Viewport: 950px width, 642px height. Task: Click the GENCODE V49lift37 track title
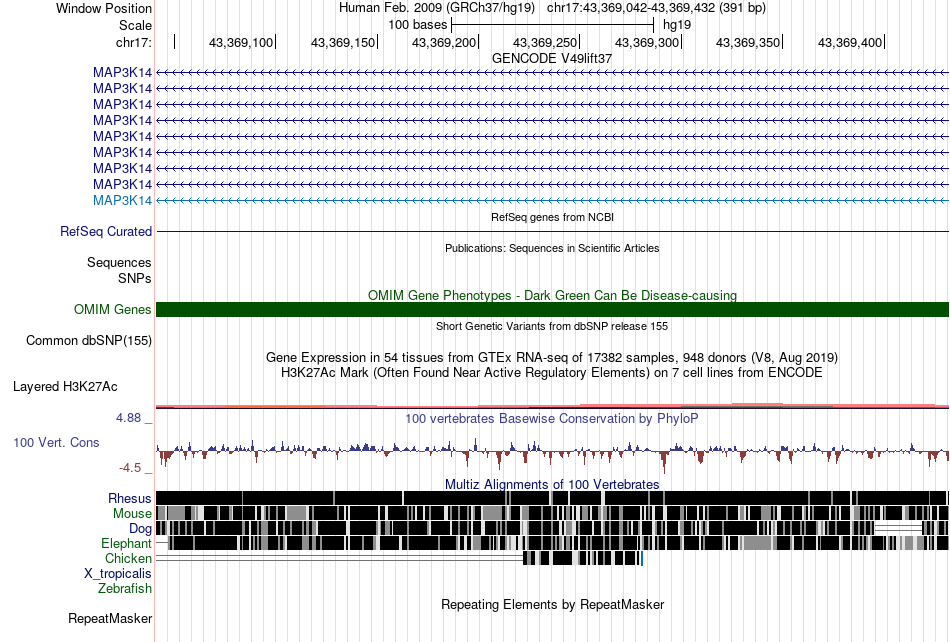click(x=551, y=58)
